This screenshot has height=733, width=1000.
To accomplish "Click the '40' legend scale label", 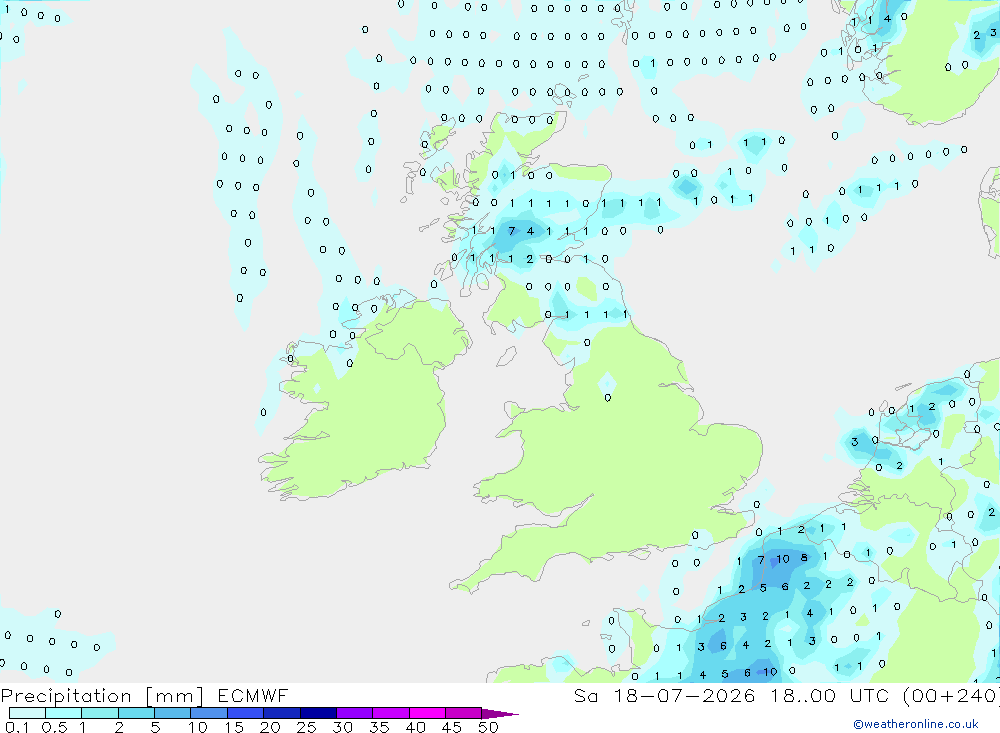I will click(415, 727).
